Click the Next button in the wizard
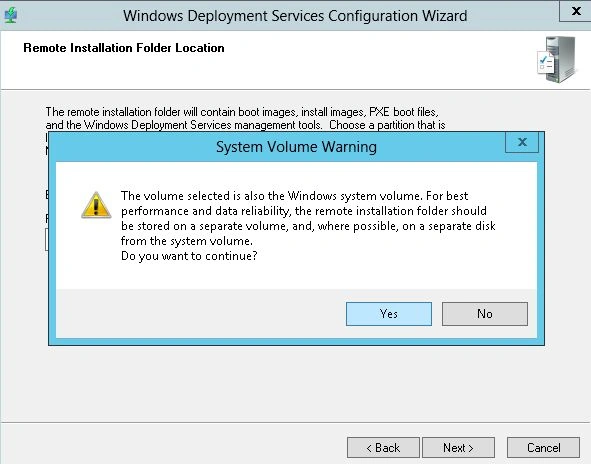 pyautogui.click(x=458, y=447)
